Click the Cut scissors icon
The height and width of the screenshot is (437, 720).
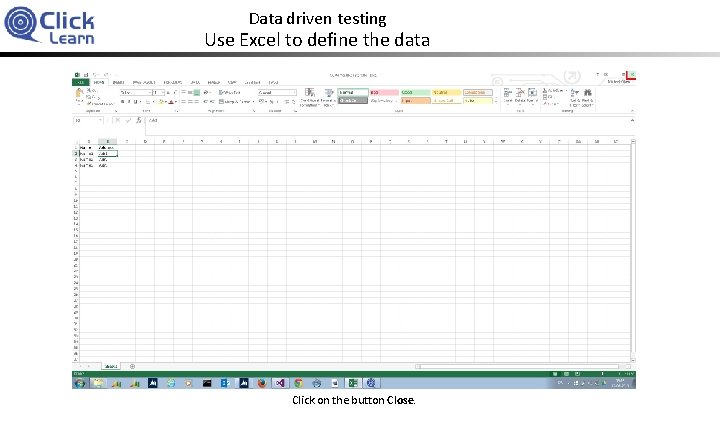tap(89, 91)
